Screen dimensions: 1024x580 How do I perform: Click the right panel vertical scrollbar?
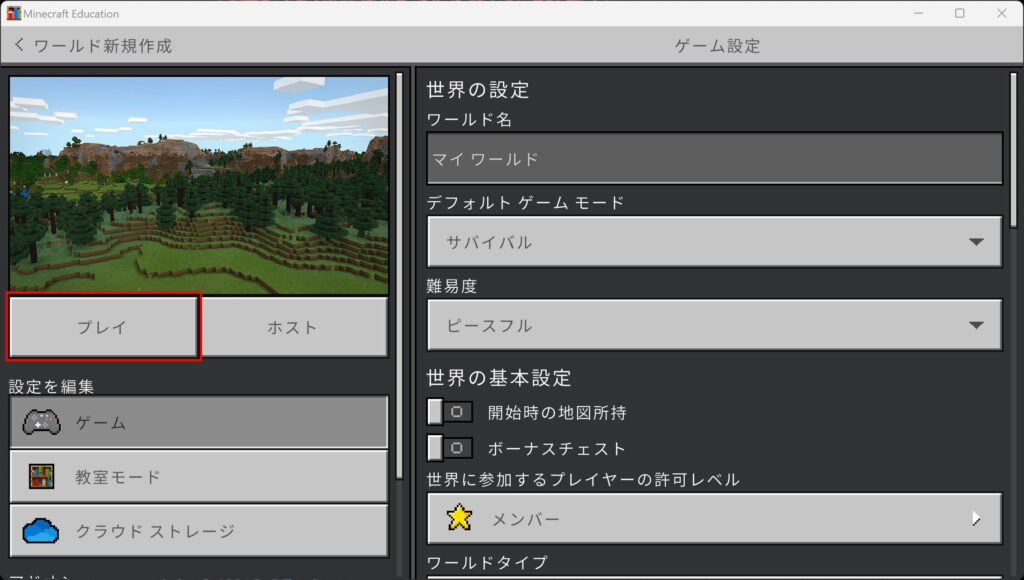(x=1014, y=150)
